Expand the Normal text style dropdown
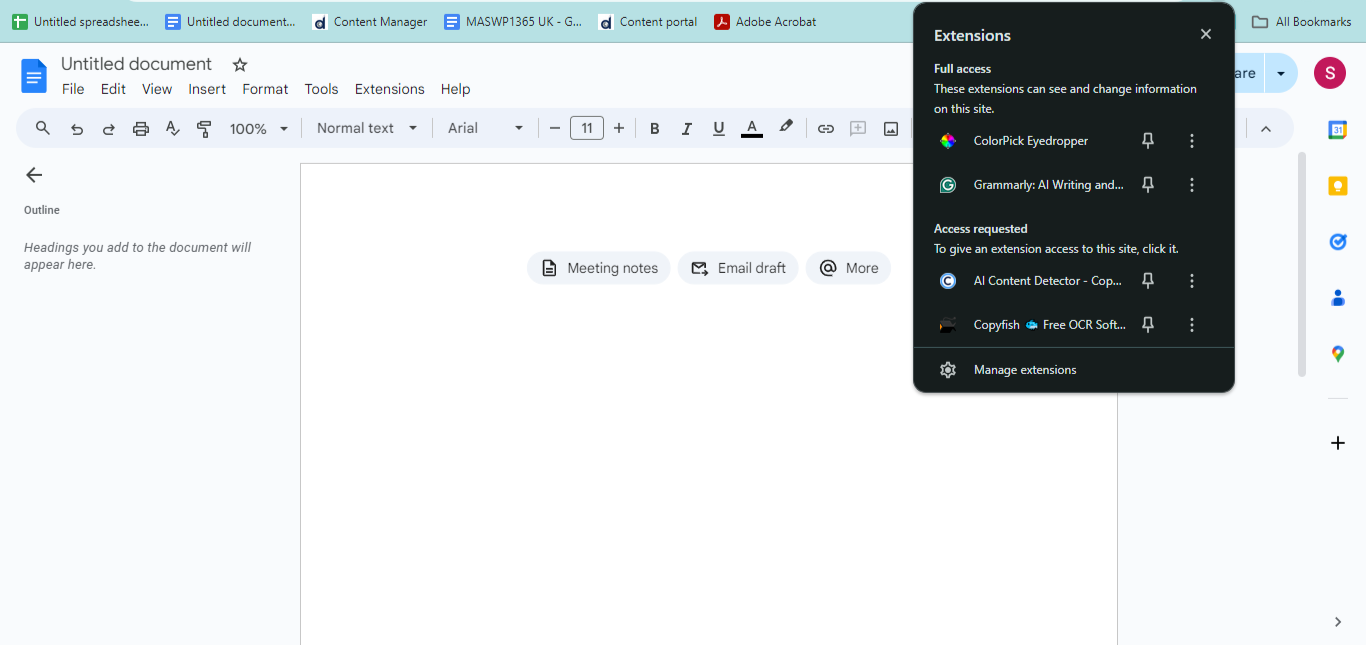Image resolution: width=1366 pixels, height=645 pixels. 367,128
